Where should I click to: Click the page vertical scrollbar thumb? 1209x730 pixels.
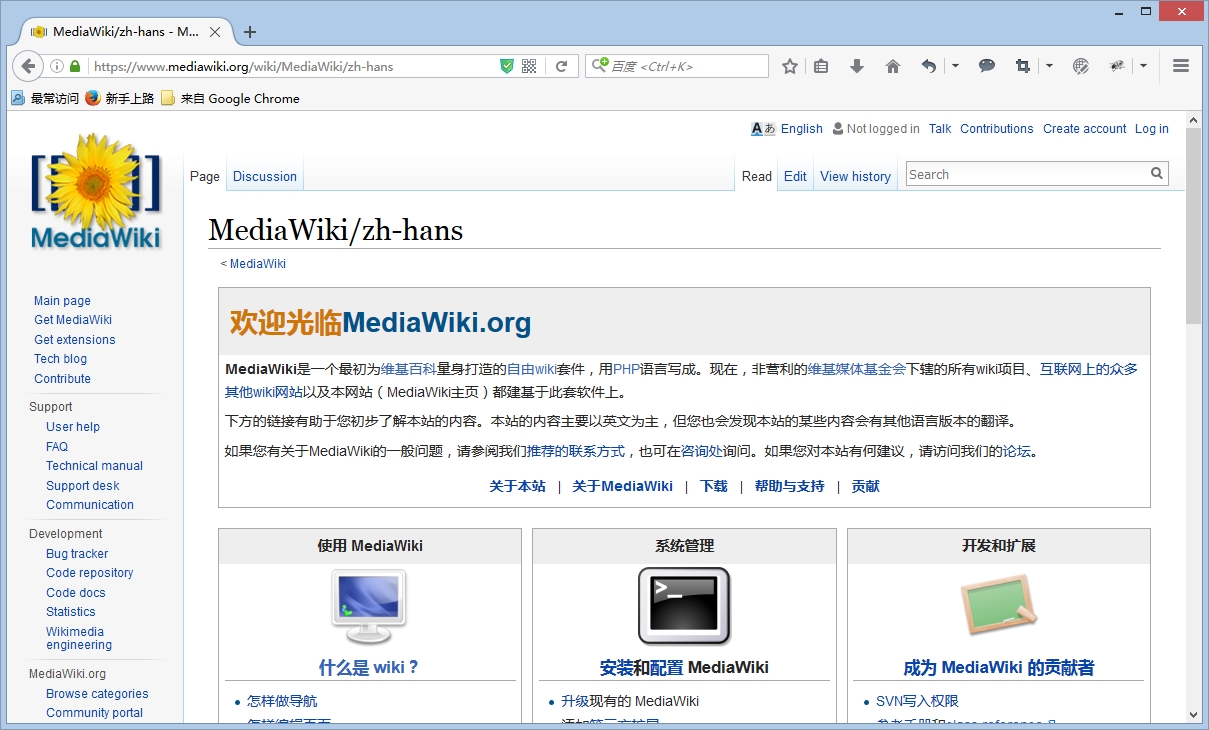pyautogui.click(x=1193, y=225)
